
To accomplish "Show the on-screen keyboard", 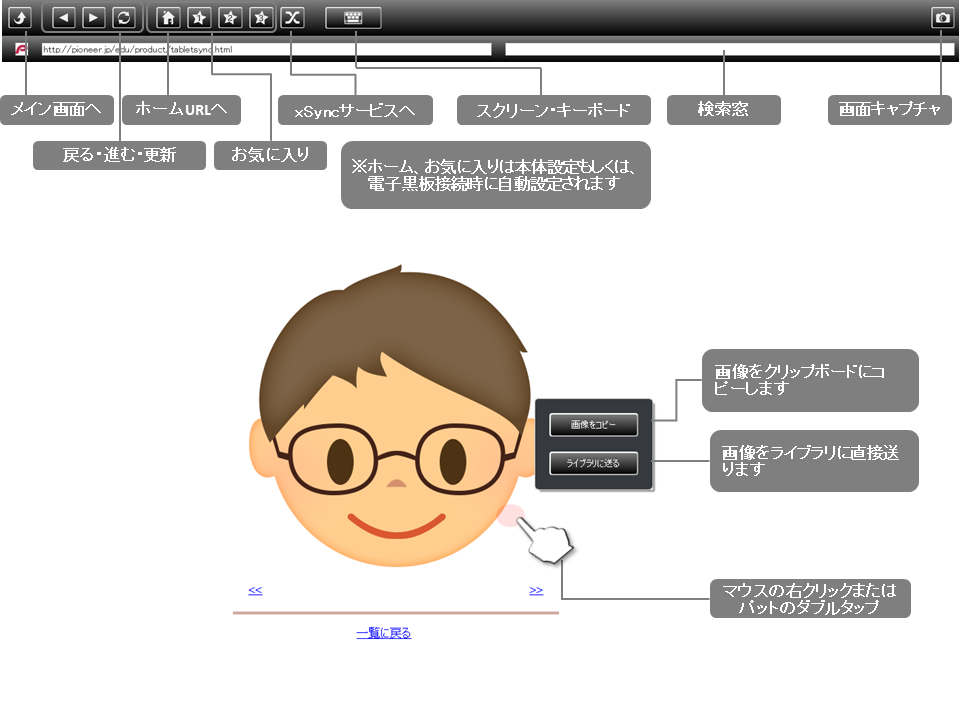I will coord(353,18).
